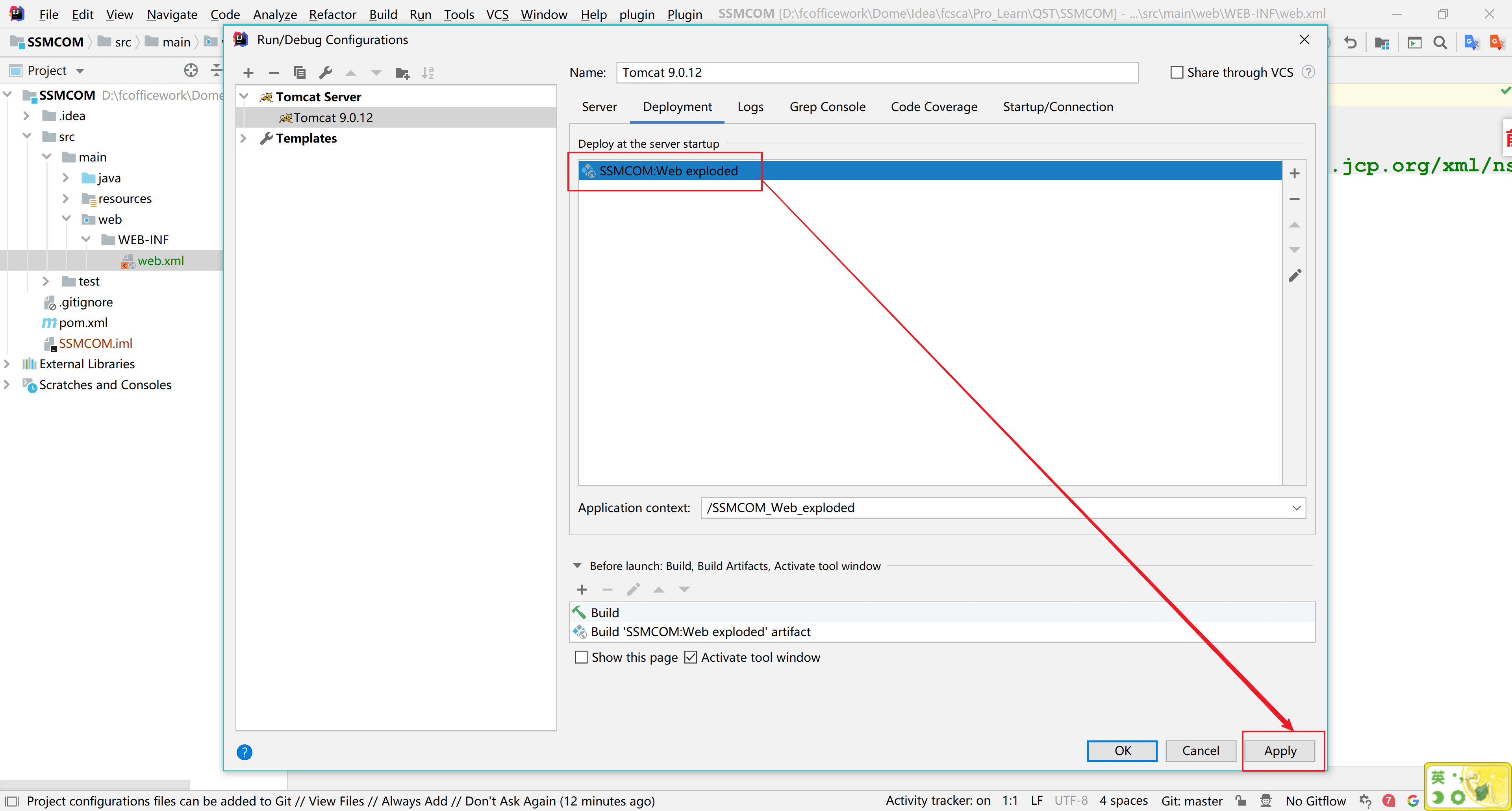Viewport: 1512px width, 811px height.
Task: Collapse the Before launch section
Action: [x=577, y=566]
